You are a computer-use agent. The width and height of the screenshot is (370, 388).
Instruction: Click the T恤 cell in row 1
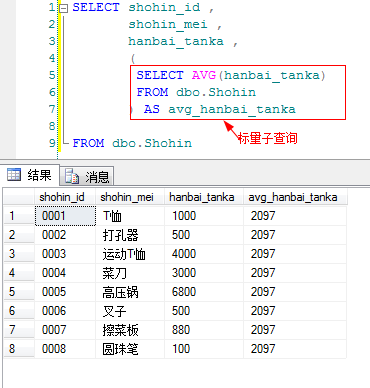[130, 216]
